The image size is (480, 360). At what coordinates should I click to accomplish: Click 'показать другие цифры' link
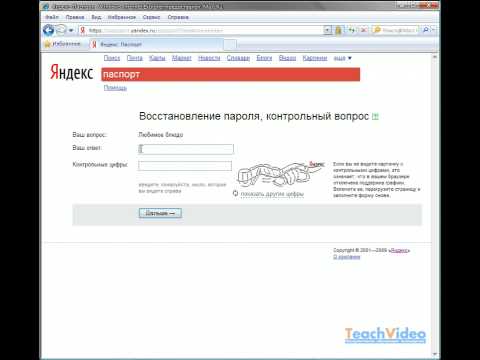pos(272,194)
